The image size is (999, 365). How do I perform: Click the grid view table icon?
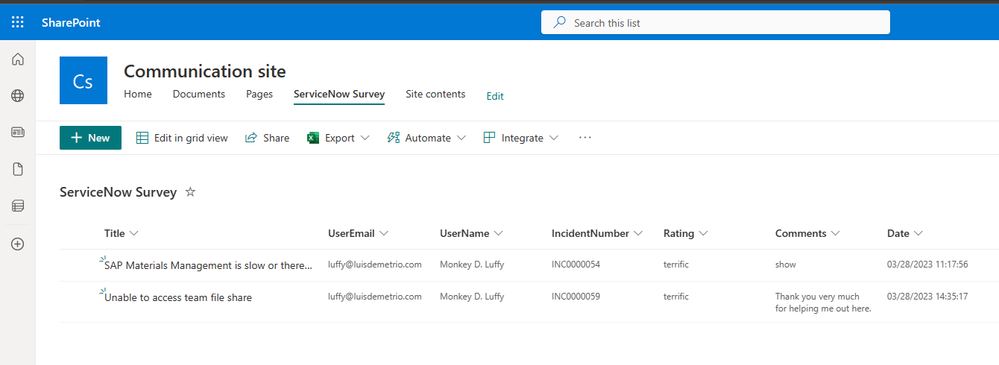143,138
